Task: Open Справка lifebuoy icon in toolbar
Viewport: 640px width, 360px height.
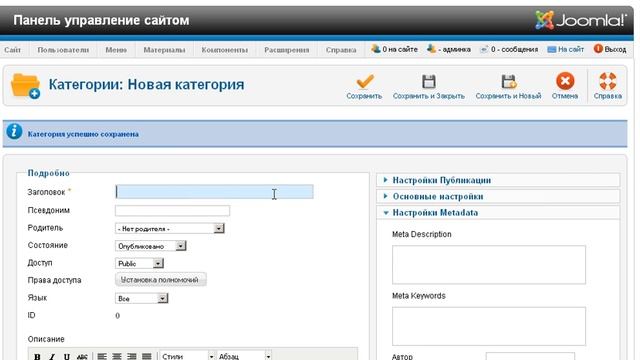Action: point(608,81)
